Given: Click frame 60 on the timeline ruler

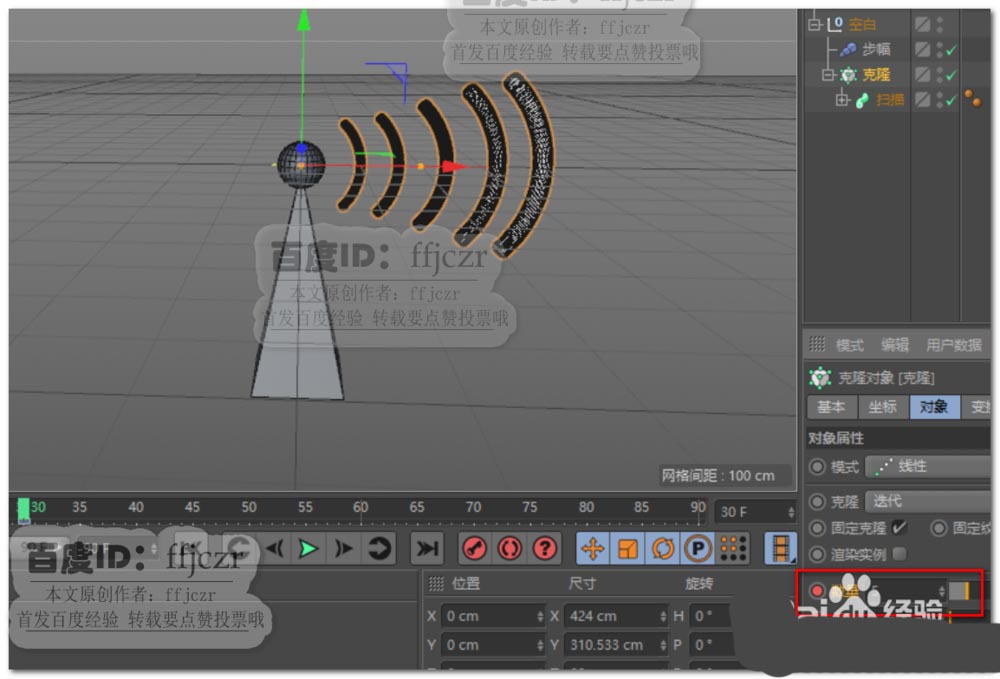Looking at the screenshot, I should click(360, 507).
